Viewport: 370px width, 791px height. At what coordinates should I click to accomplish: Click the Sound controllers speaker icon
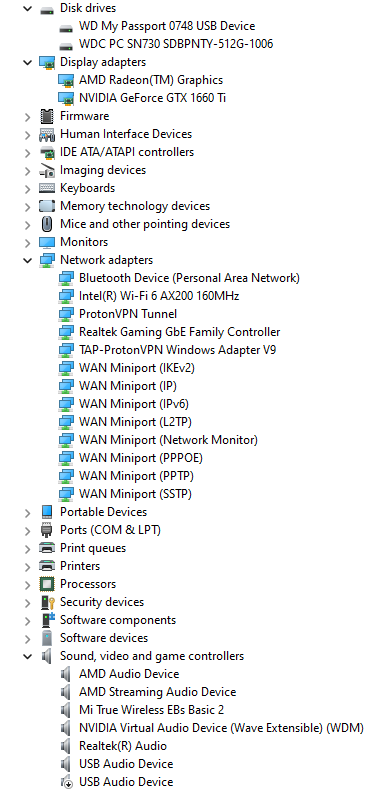47,656
